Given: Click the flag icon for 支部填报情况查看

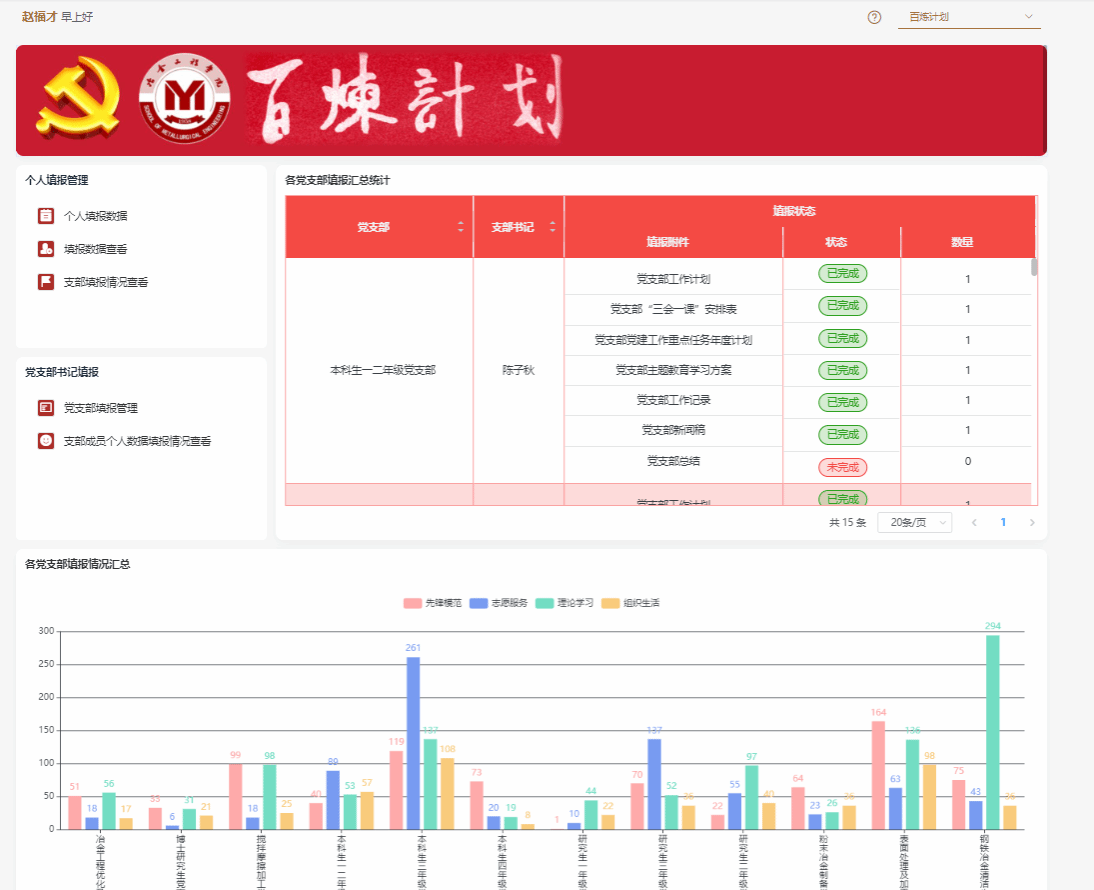Looking at the screenshot, I should click(46, 282).
